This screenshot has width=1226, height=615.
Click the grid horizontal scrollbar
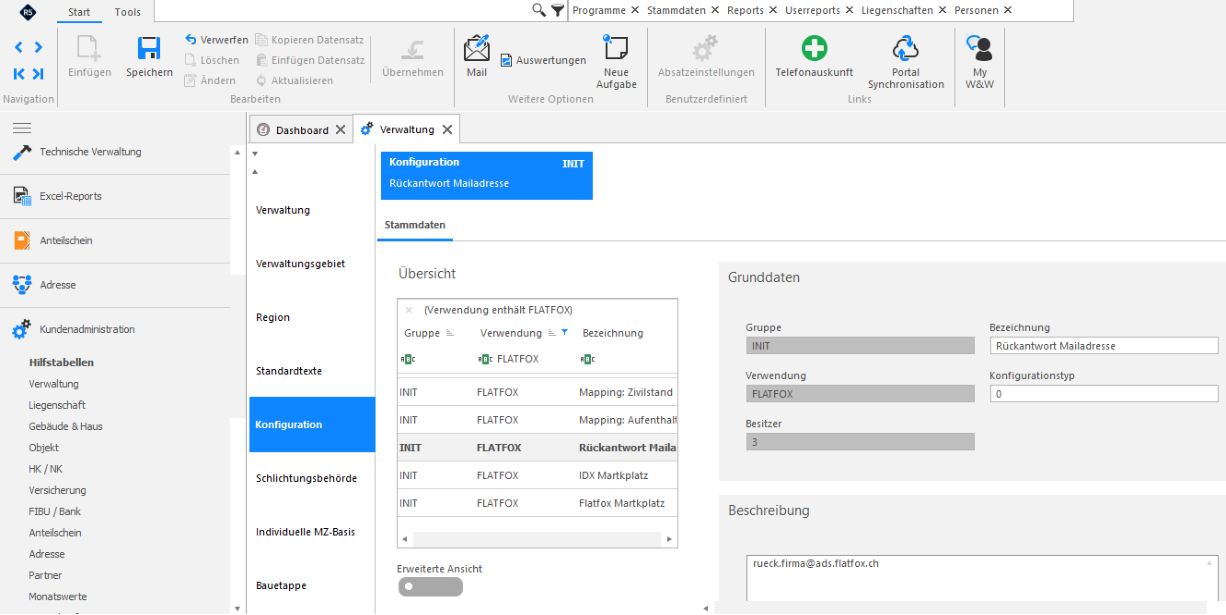pyautogui.click(x=537, y=539)
